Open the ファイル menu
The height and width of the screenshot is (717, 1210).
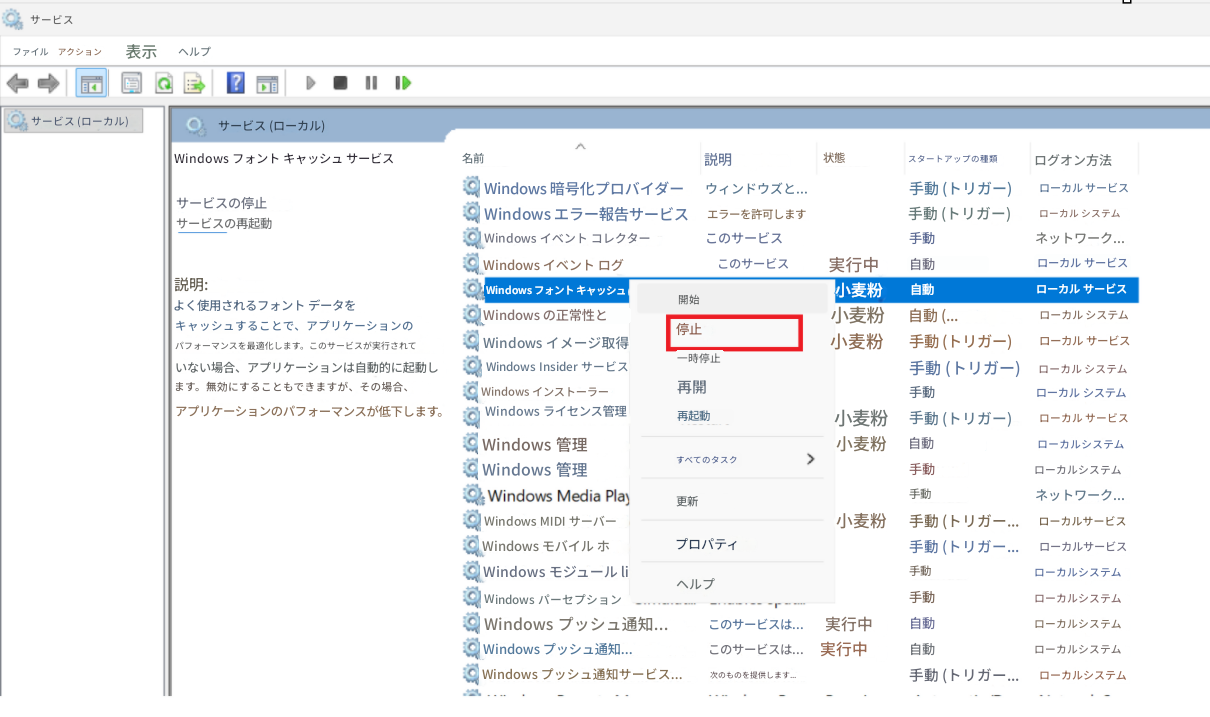(30, 51)
